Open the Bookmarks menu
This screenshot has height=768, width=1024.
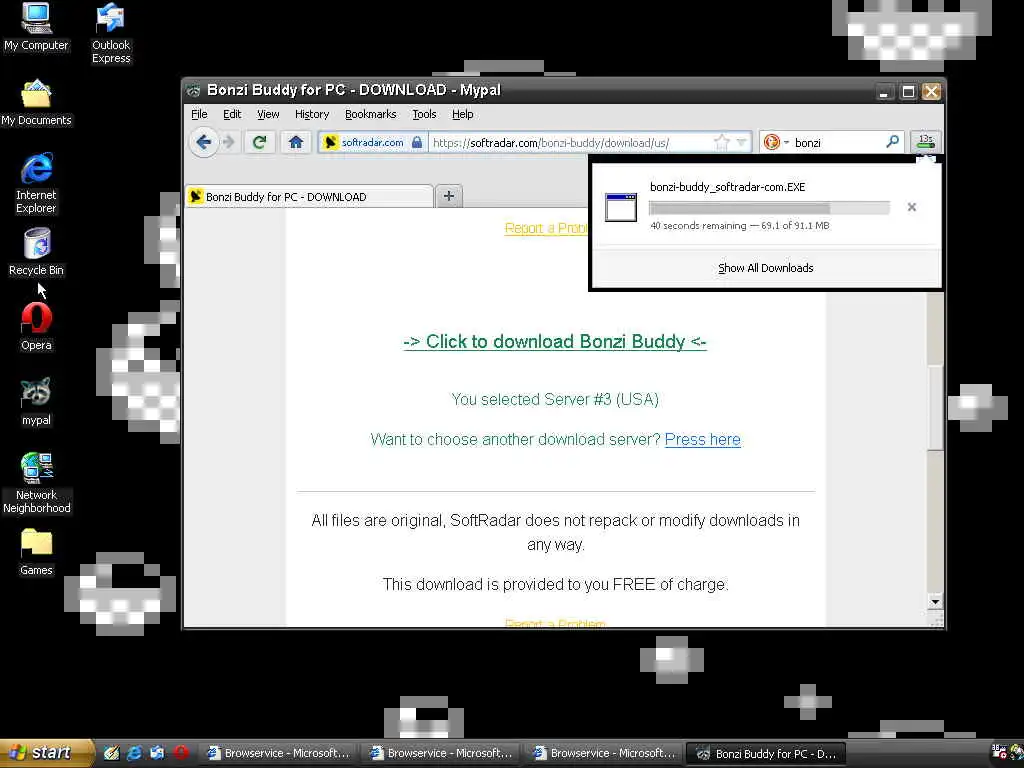pyautogui.click(x=370, y=114)
